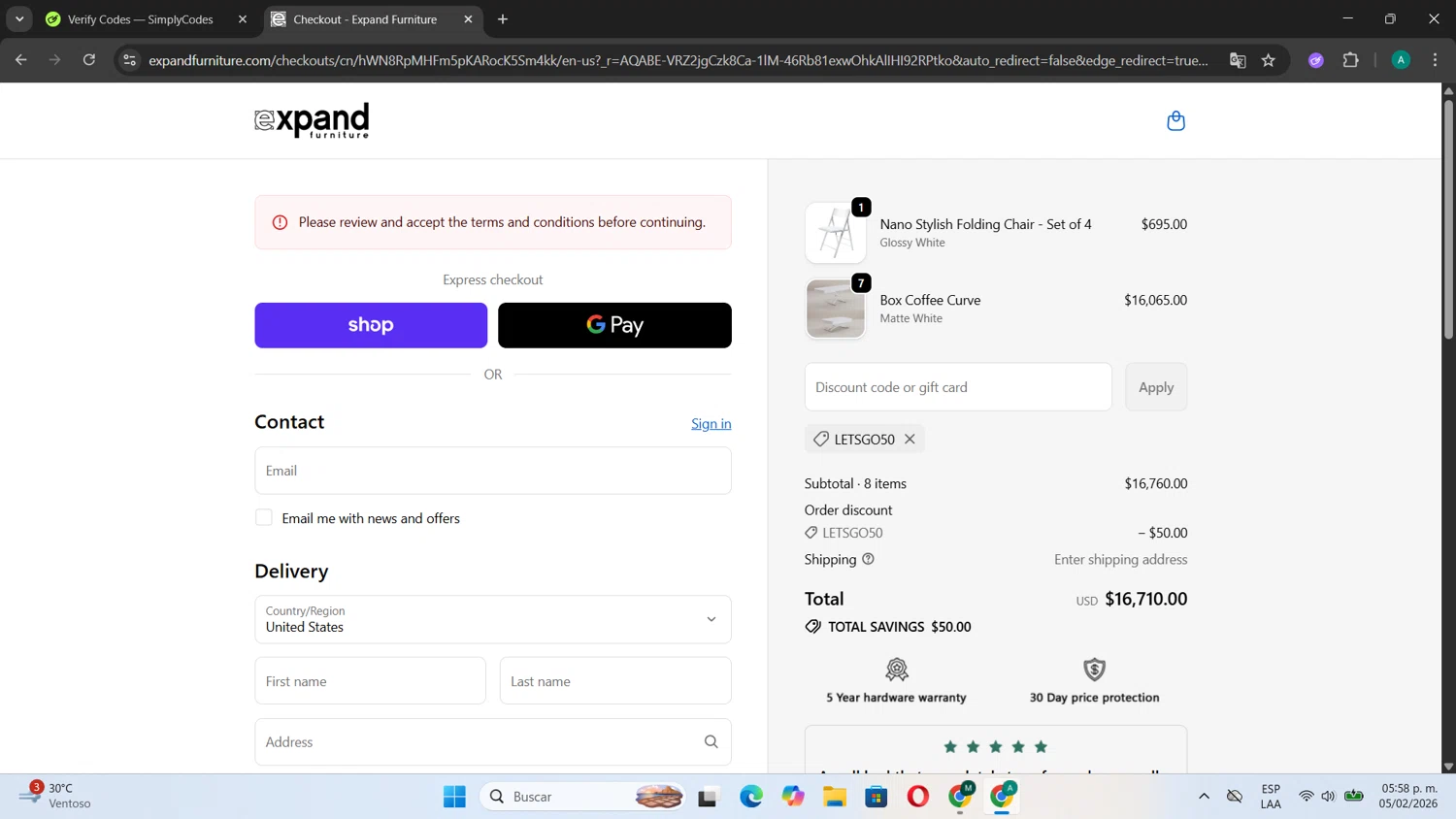1456x819 pixels.
Task: Click the Subtotal · 8 items text
Action: pyautogui.click(x=855, y=483)
